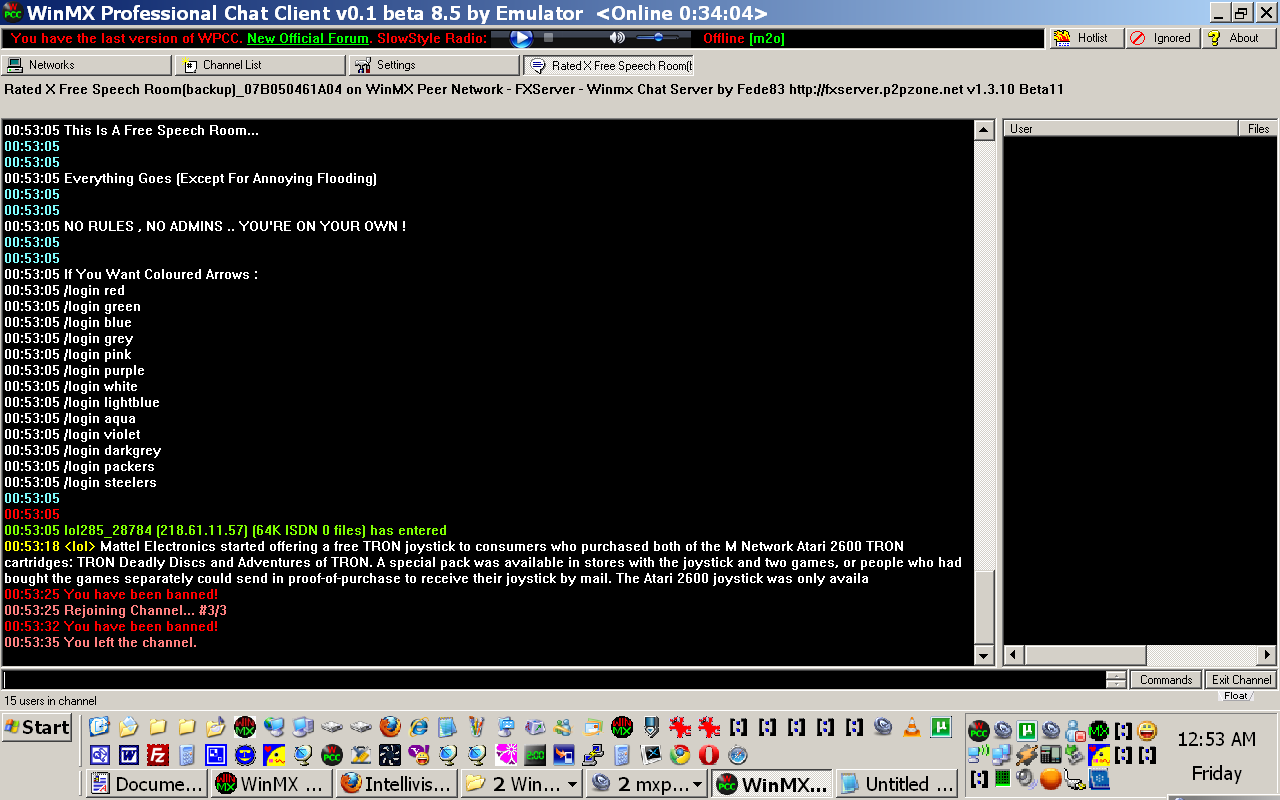1280x800 pixels.
Task: Stop the radio player
Action: click(x=548, y=38)
